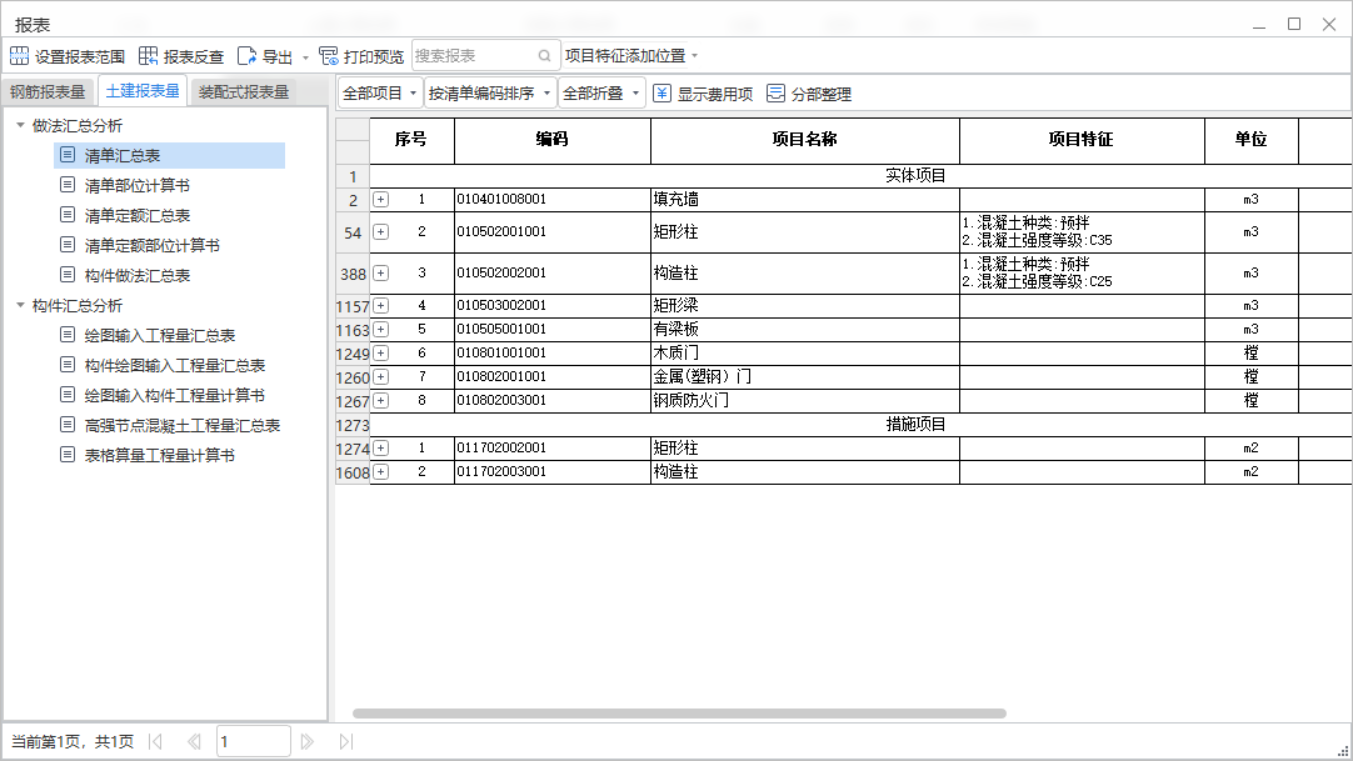Viewport: 1353px width, 761px height.
Task: Click the row header number 1157
Action: [x=353, y=306]
